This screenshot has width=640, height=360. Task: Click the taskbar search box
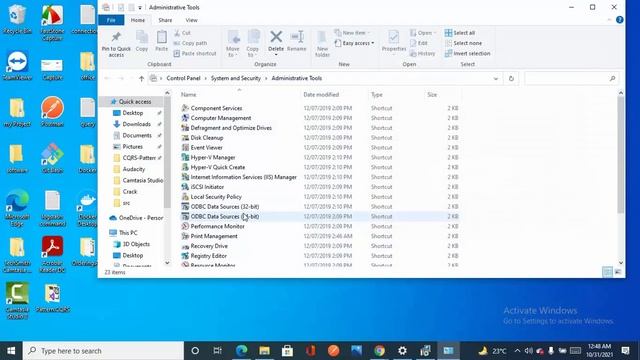[103, 351]
